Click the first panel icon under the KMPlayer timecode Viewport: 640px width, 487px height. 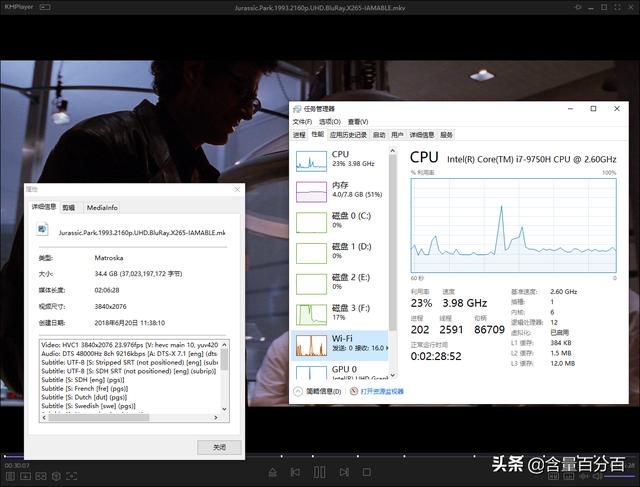[10, 476]
